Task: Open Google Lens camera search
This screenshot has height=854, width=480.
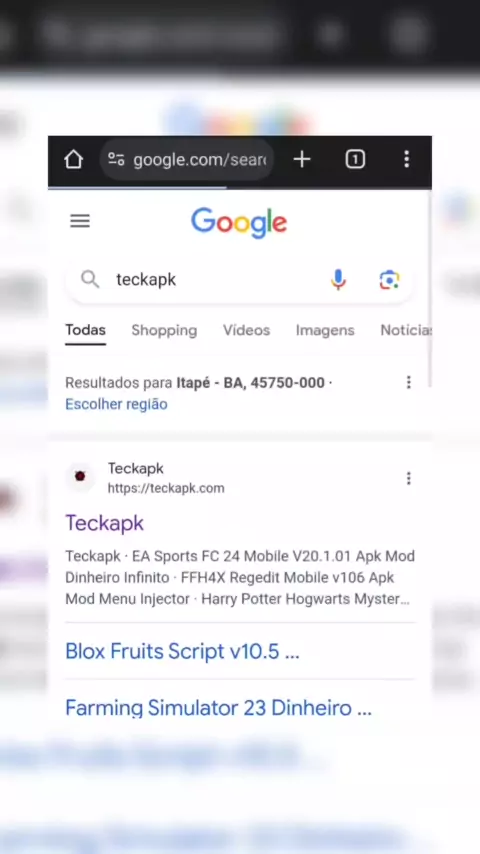Action: point(390,280)
